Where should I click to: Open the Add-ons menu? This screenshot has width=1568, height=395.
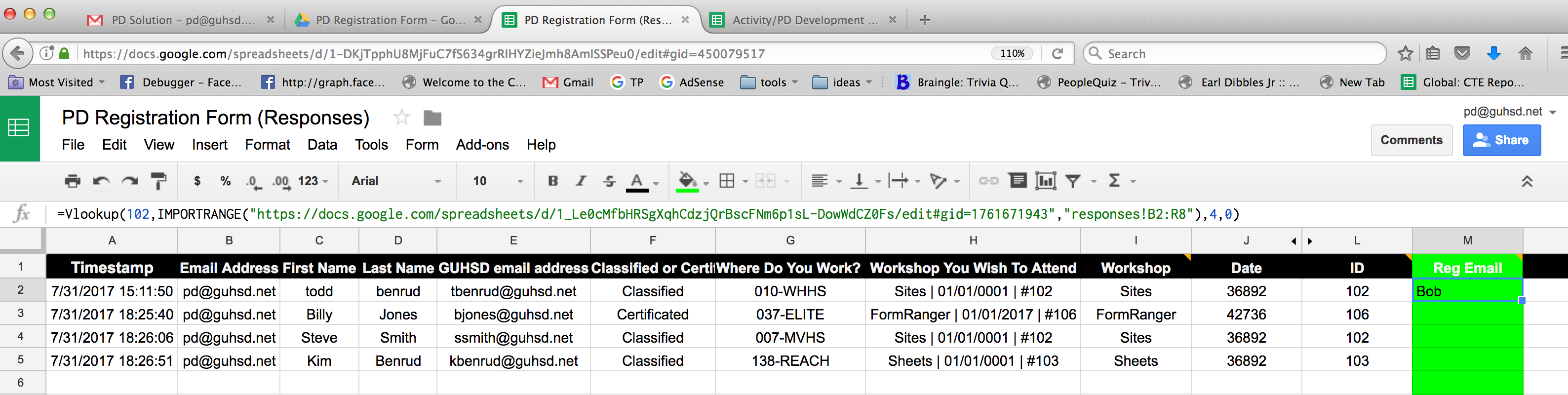click(482, 145)
